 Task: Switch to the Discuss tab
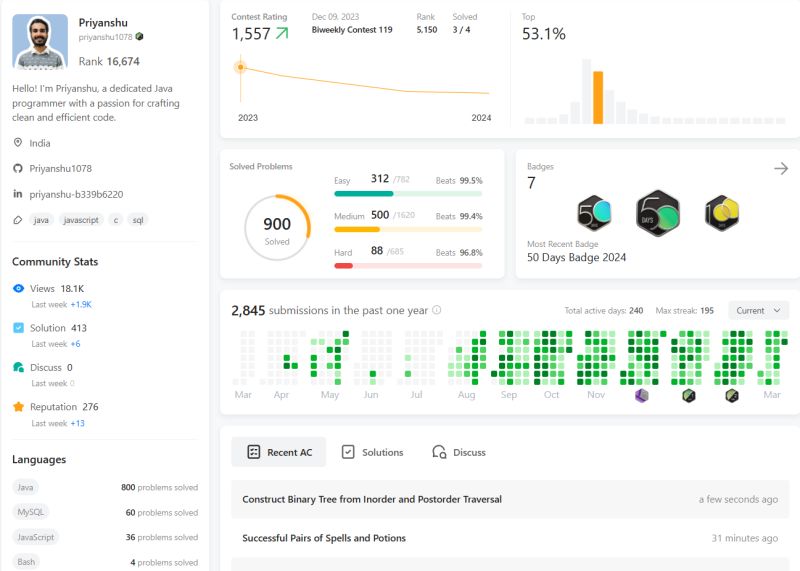459,452
